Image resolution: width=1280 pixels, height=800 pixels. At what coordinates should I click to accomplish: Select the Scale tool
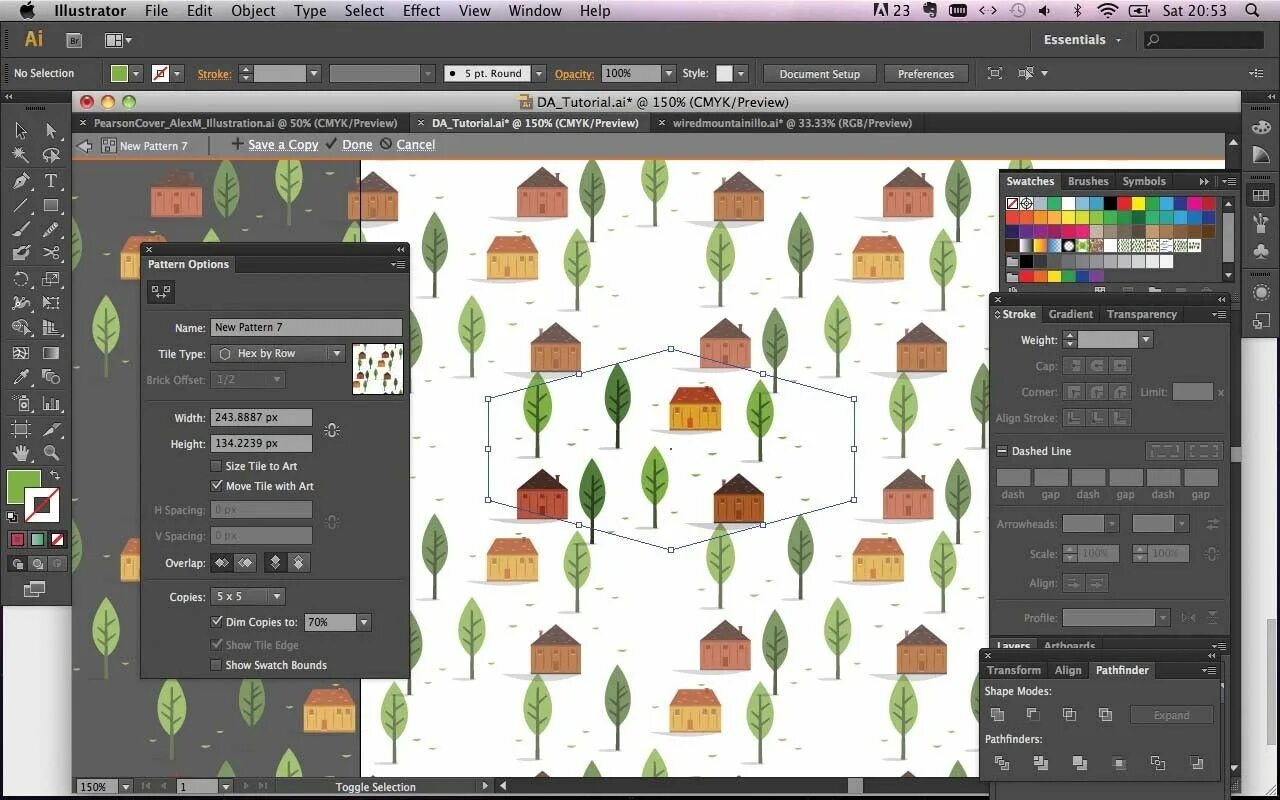pyautogui.click(x=51, y=279)
